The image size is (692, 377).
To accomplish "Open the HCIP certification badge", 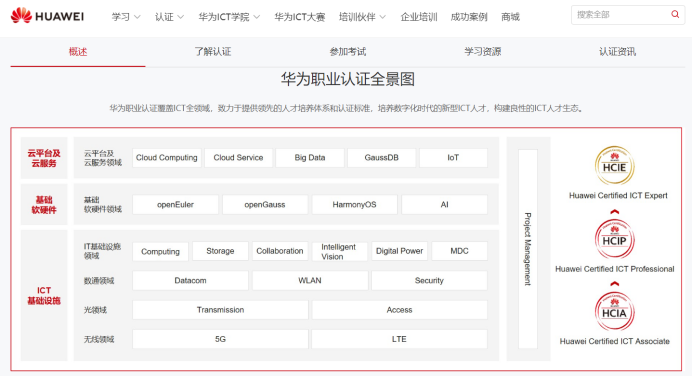I will [x=614, y=239].
